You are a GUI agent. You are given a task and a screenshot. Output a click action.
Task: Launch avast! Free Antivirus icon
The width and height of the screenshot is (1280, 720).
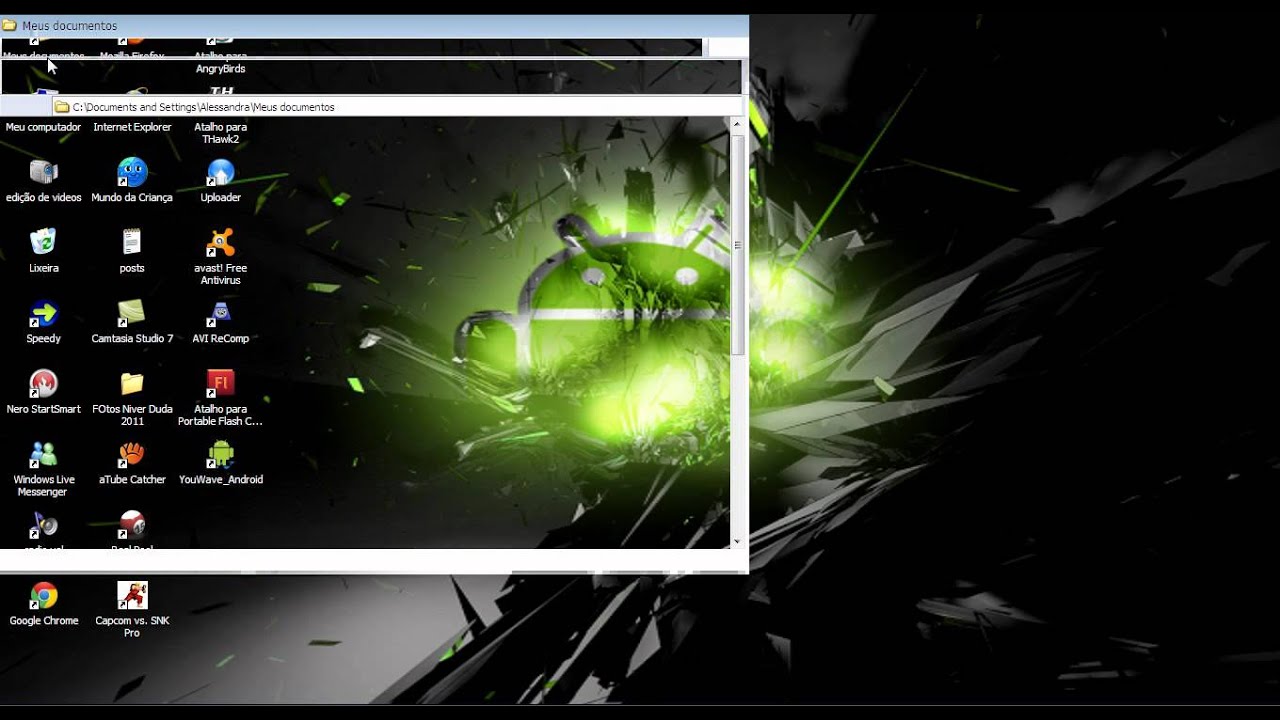[220, 243]
